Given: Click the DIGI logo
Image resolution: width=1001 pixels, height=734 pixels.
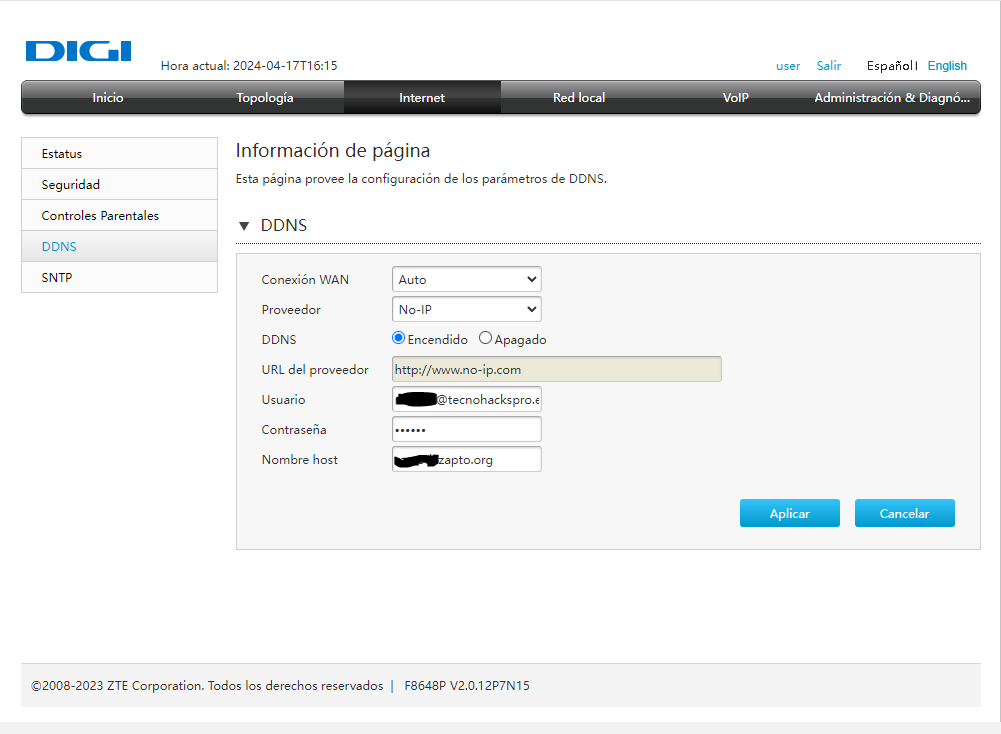Looking at the screenshot, I should pyautogui.click(x=78, y=51).
